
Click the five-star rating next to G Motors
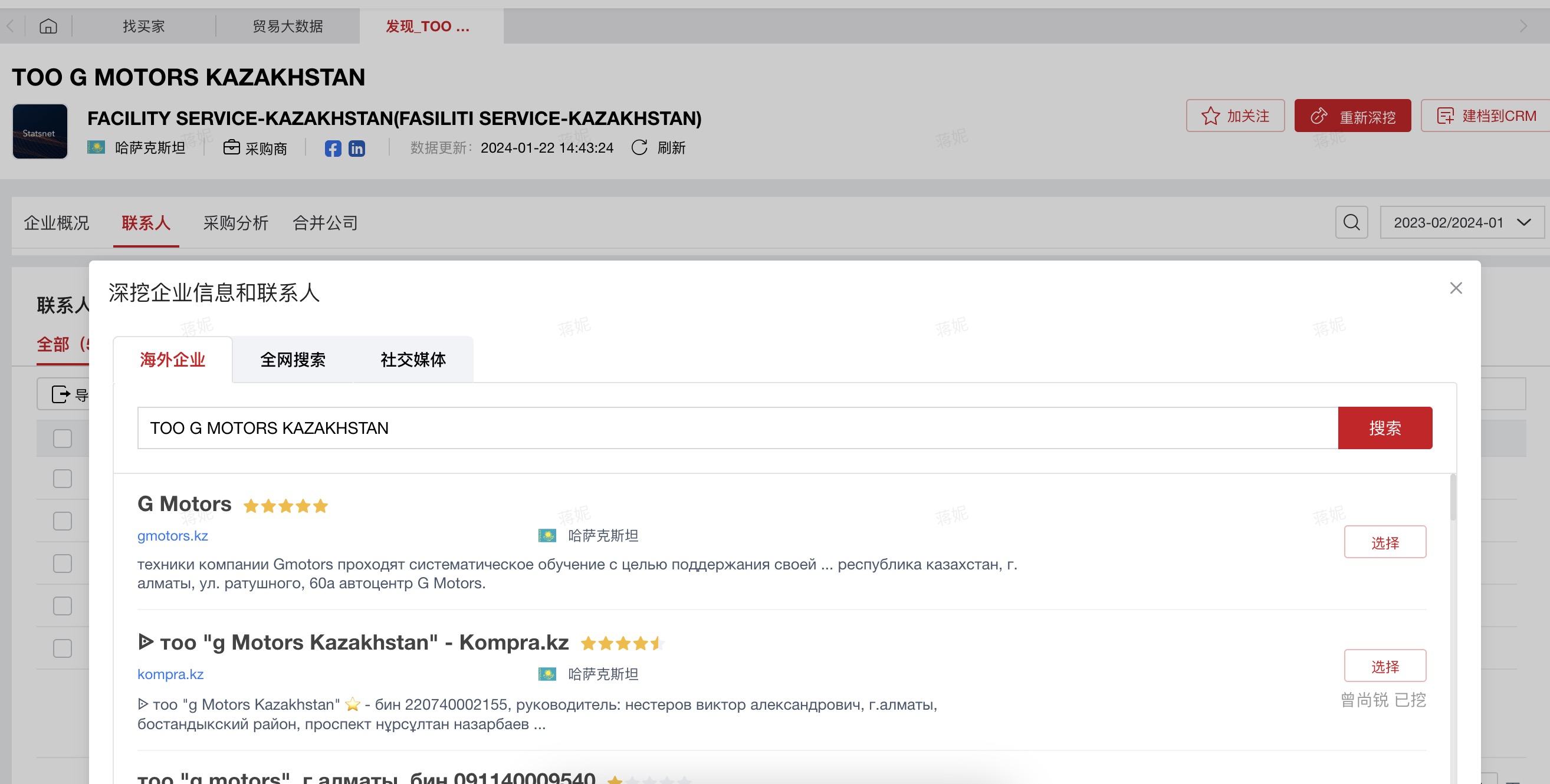click(x=285, y=506)
